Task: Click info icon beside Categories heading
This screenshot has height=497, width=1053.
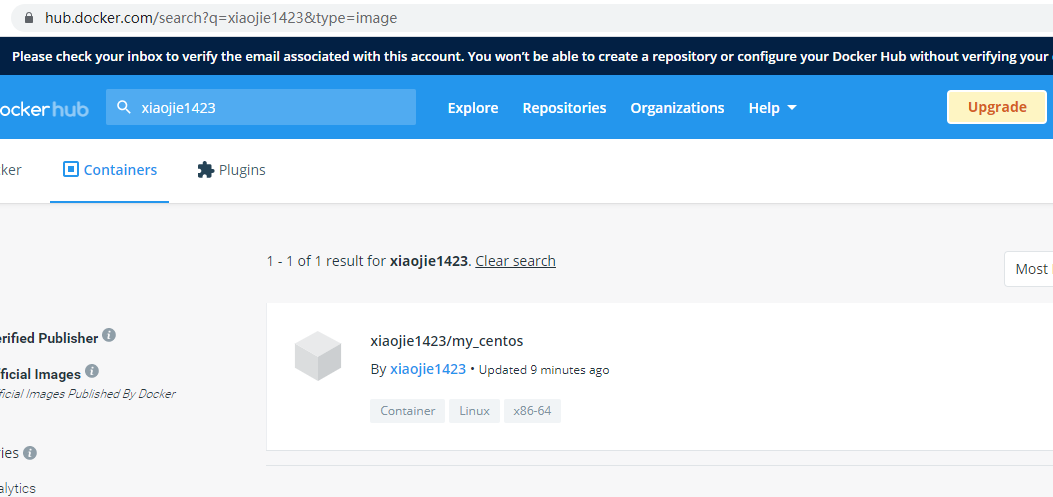Action: 30,453
